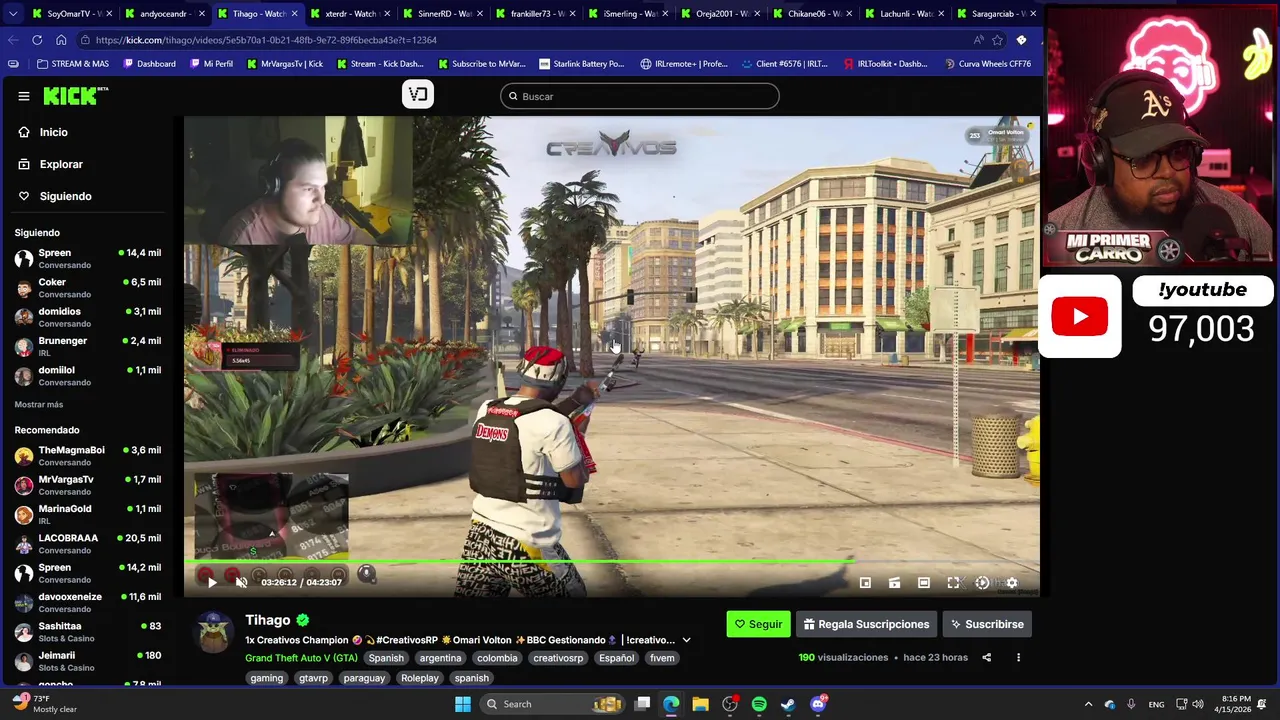Select the Spanish tag
This screenshot has height=720, width=1280.
386,658
